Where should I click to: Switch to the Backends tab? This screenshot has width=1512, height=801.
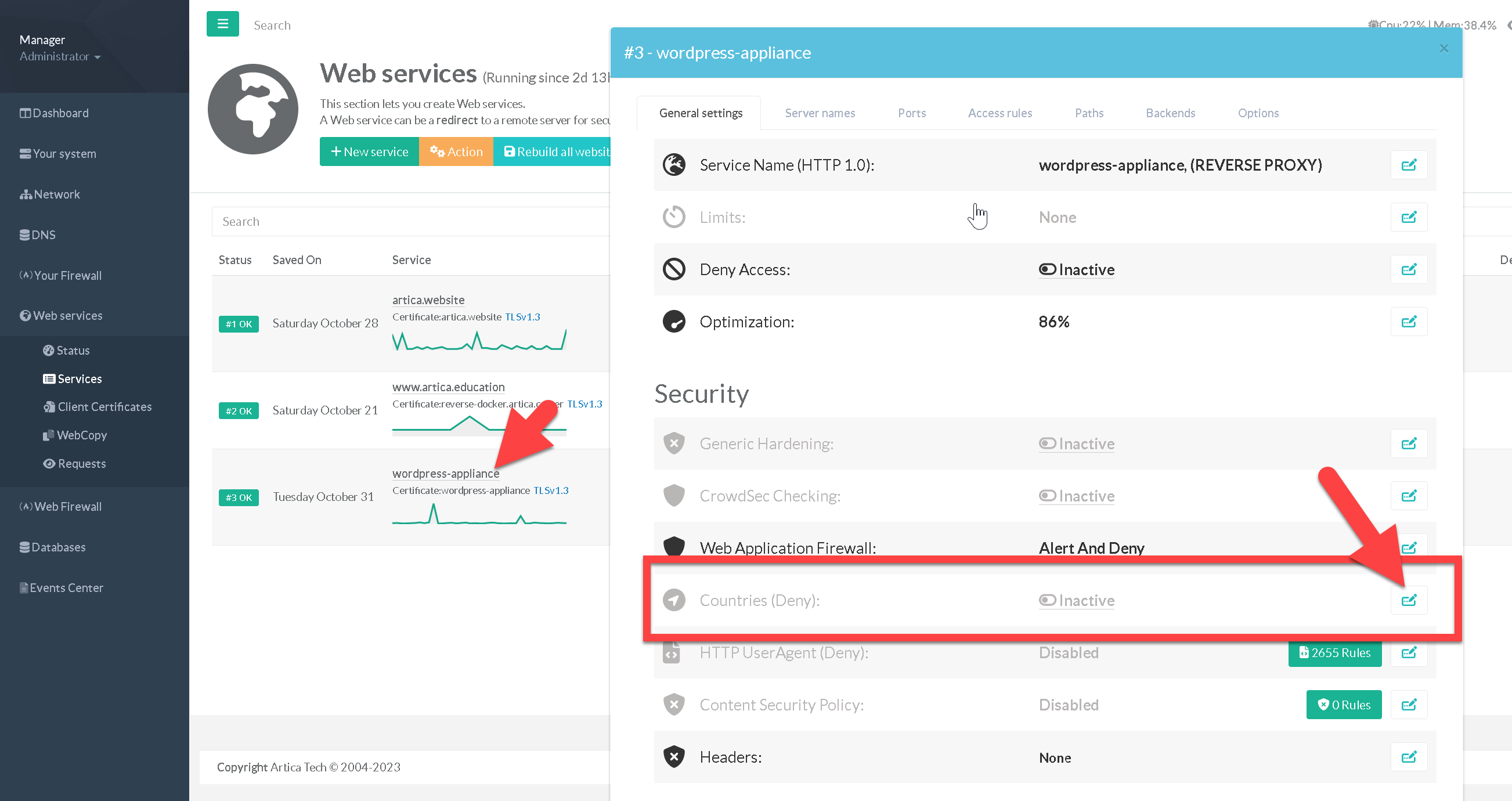pos(1170,113)
